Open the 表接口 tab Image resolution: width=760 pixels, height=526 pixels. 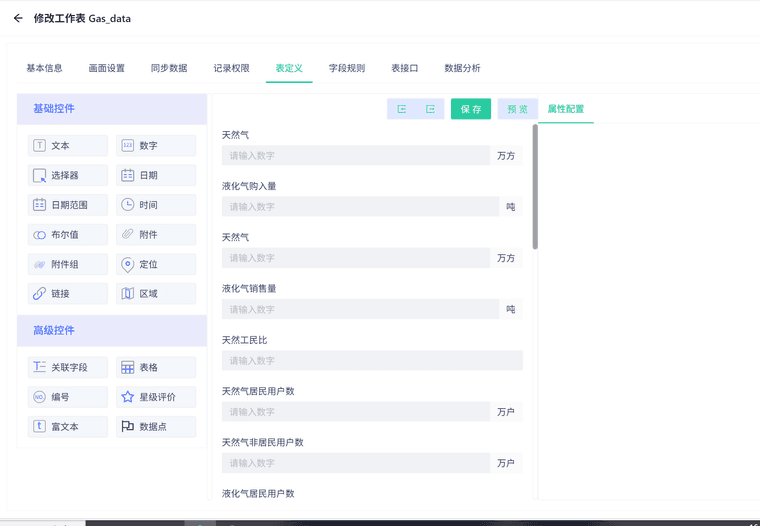click(404, 68)
